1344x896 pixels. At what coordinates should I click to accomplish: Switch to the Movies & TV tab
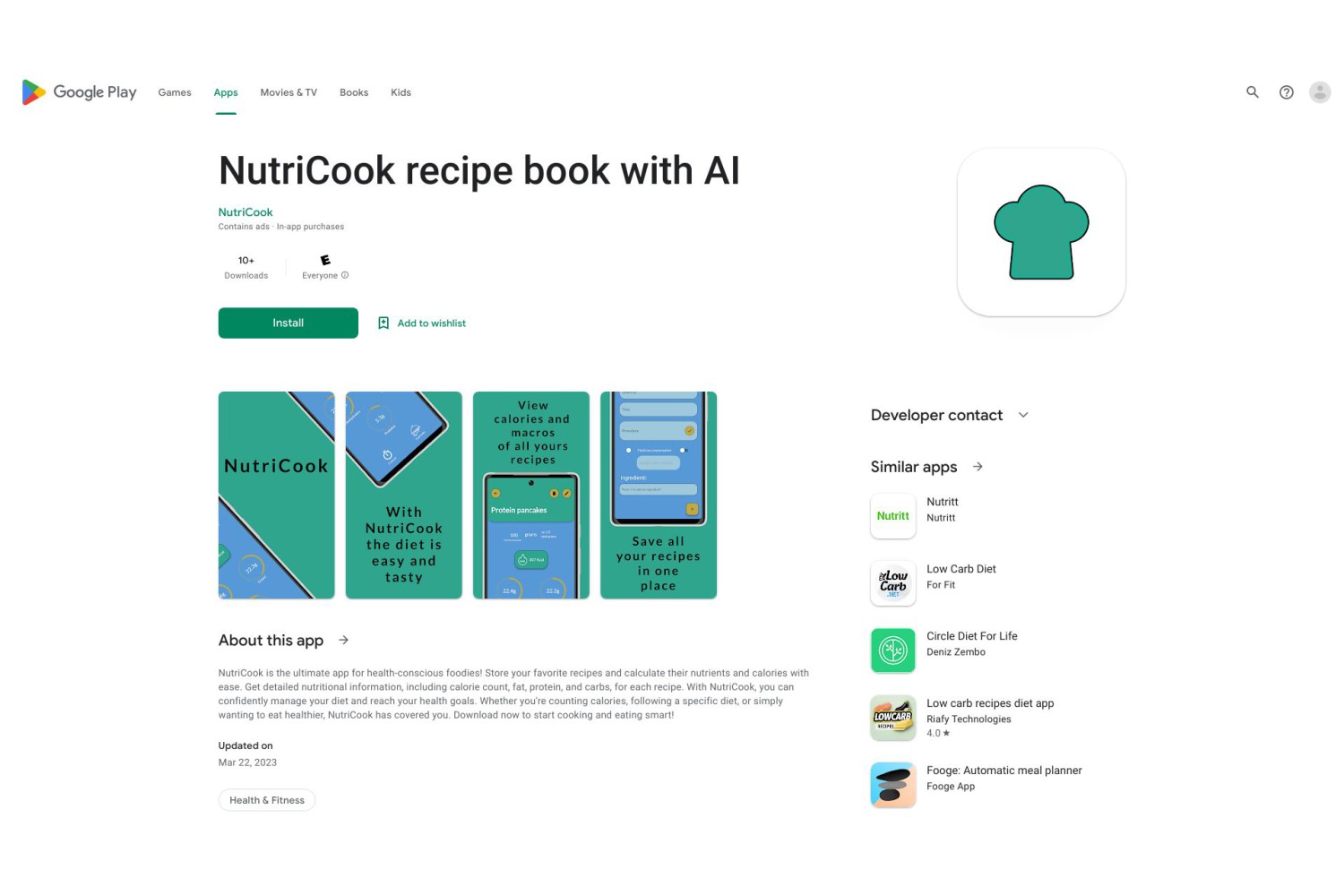289,92
